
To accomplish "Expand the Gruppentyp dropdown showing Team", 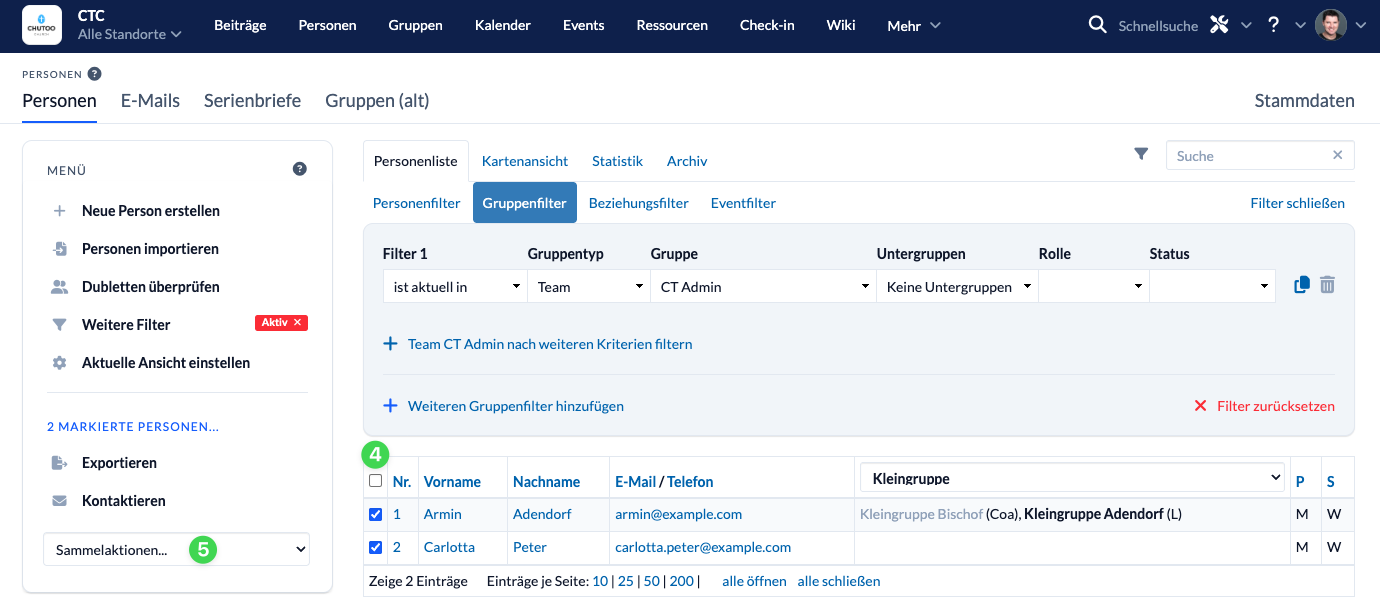I will (x=587, y=287).
